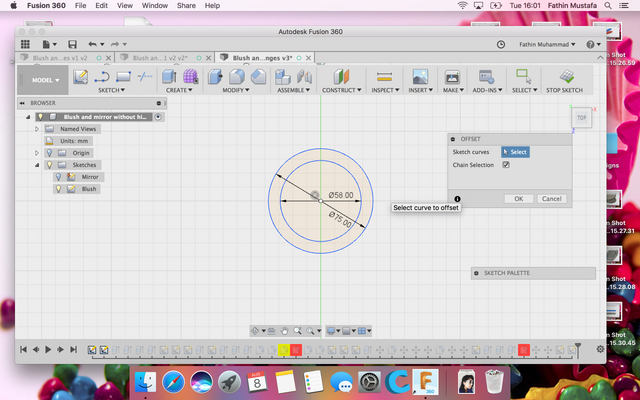Click the Extrude tool icon

169,76
